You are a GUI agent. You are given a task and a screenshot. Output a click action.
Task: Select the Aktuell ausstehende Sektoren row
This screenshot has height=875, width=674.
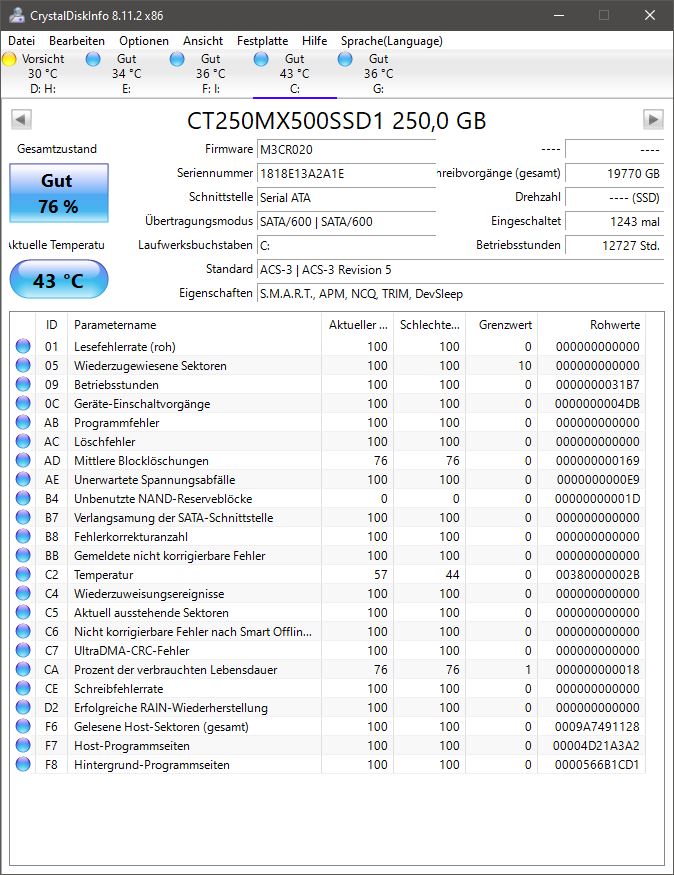(328, 612)
